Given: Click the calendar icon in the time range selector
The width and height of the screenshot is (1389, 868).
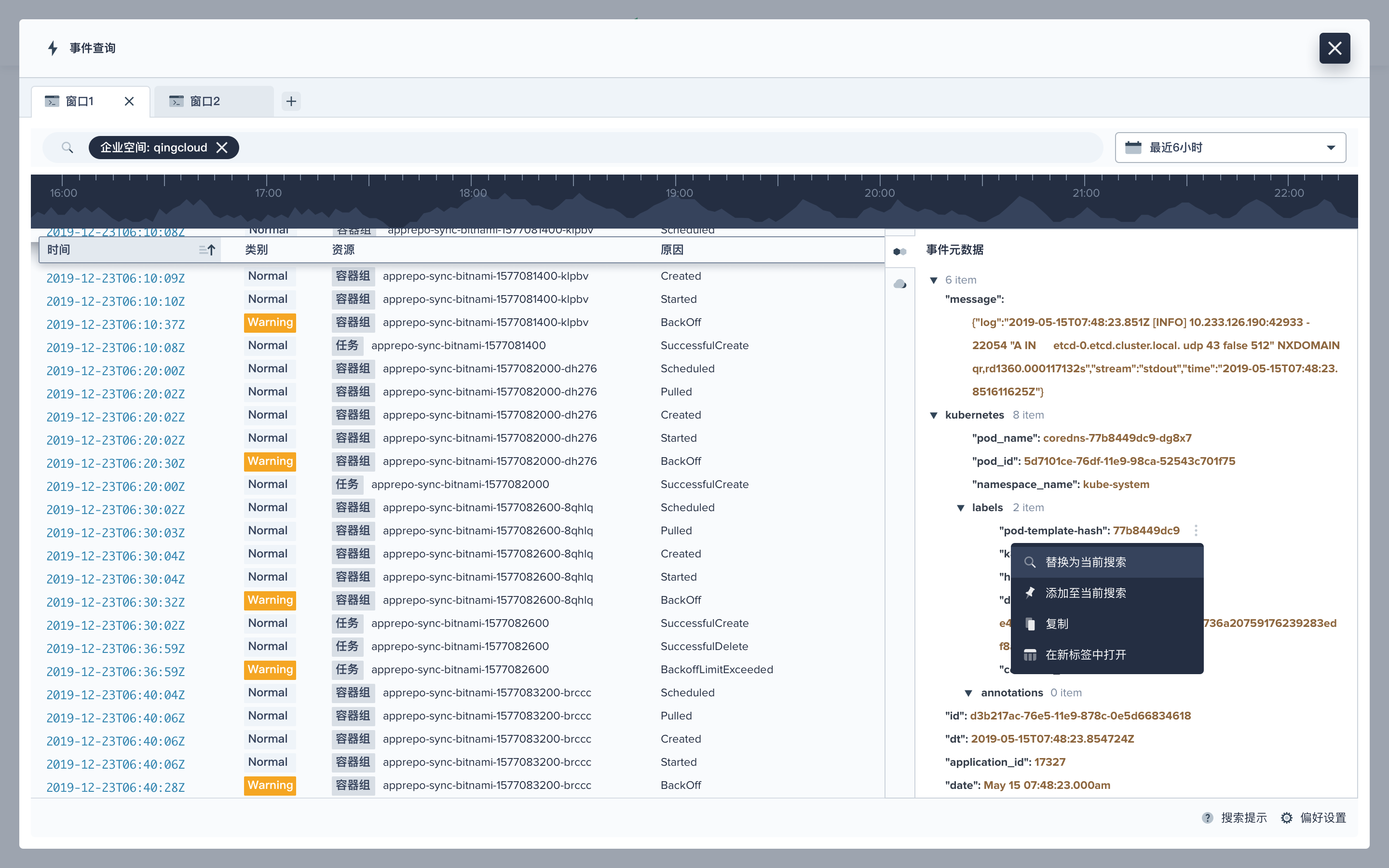Looking at the screenshot, I should tap(1133, 147).
